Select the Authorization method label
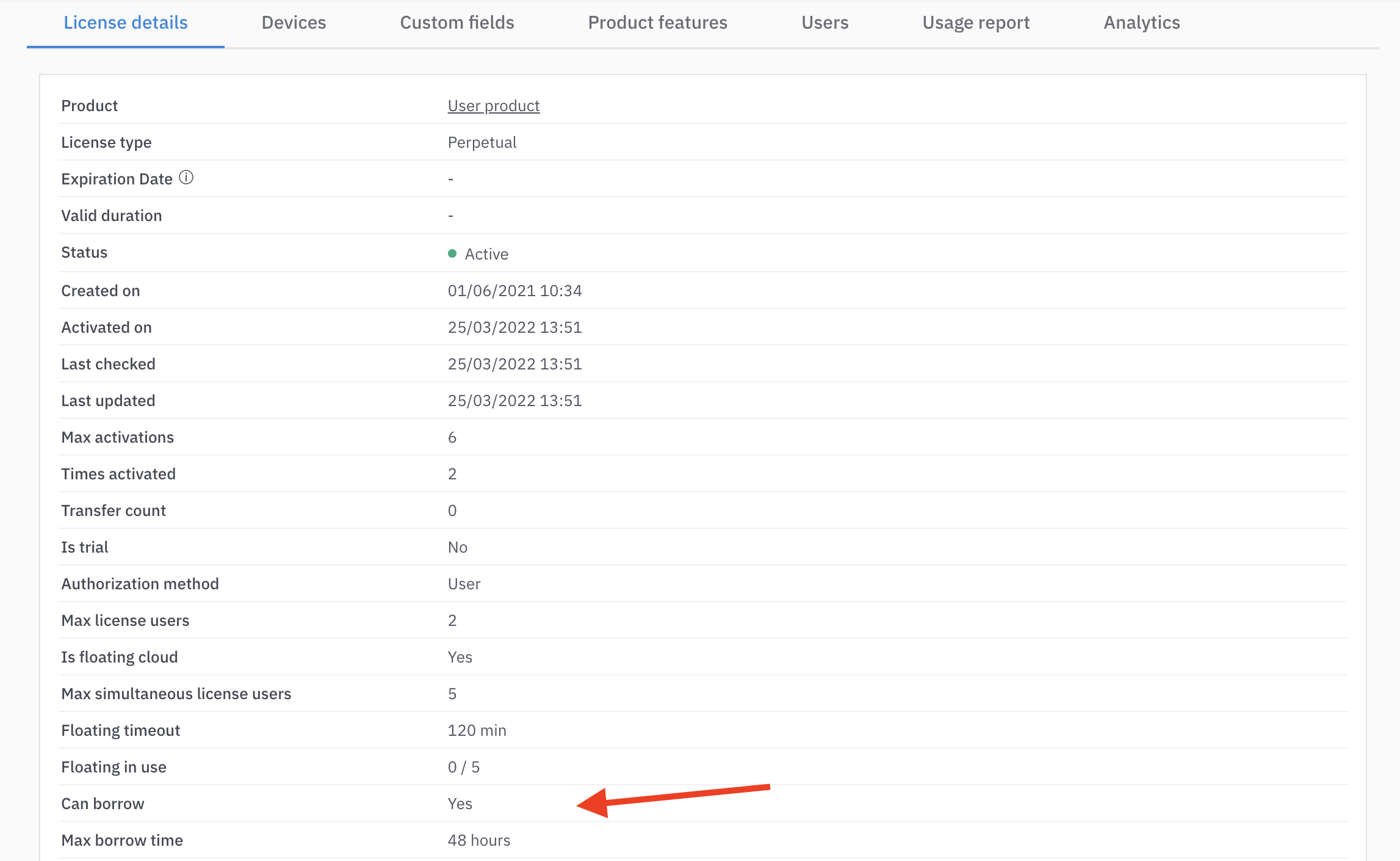Screen dimensions: 1400x861 click(x=140, y=584)
